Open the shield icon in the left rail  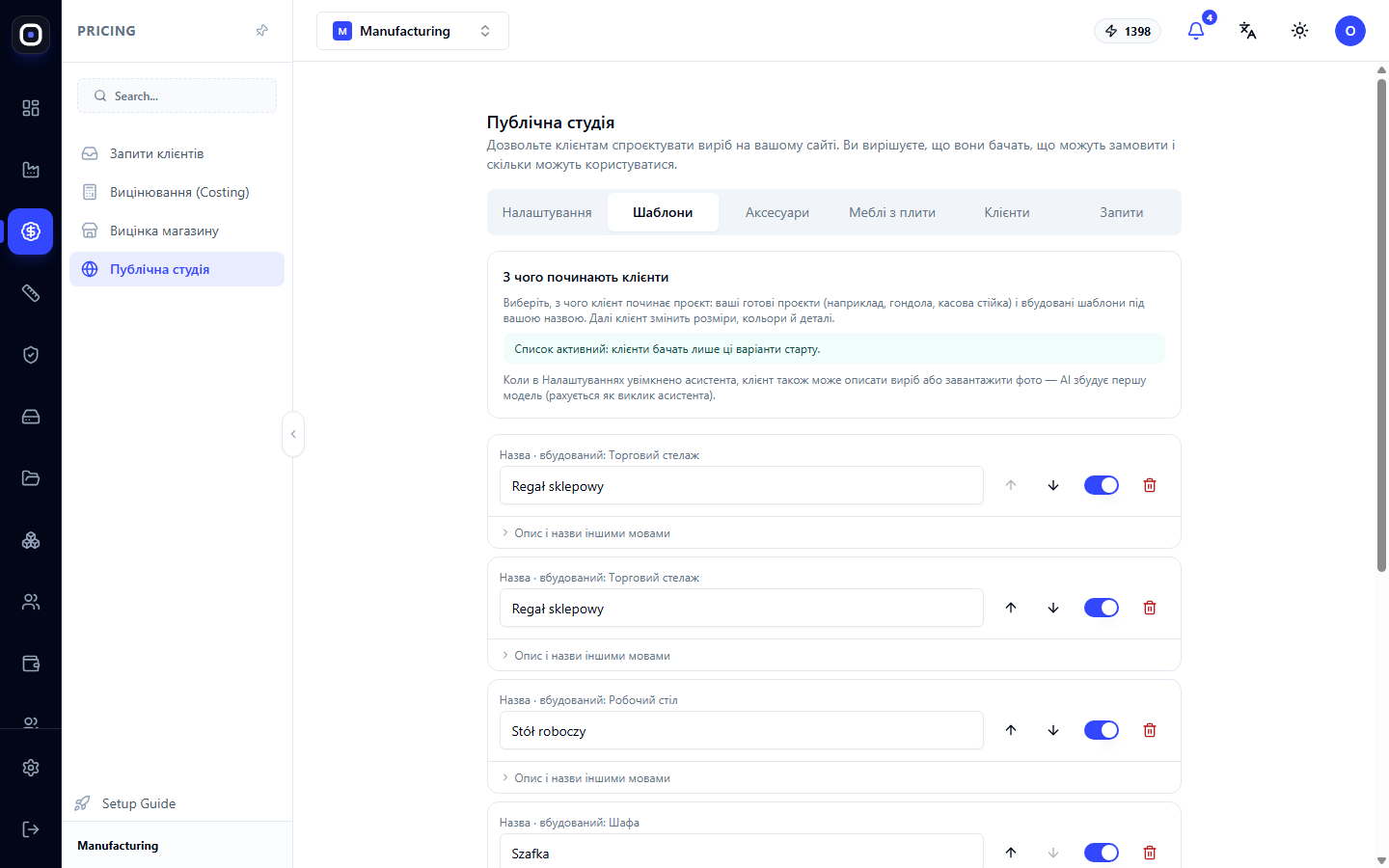[x=31, y=355]
